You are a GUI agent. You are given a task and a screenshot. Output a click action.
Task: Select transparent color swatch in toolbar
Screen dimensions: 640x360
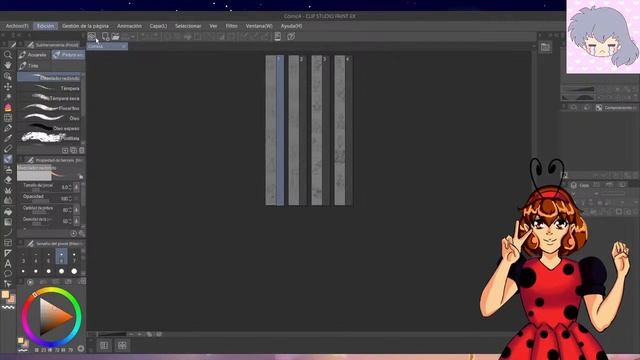tap(8, 307)
